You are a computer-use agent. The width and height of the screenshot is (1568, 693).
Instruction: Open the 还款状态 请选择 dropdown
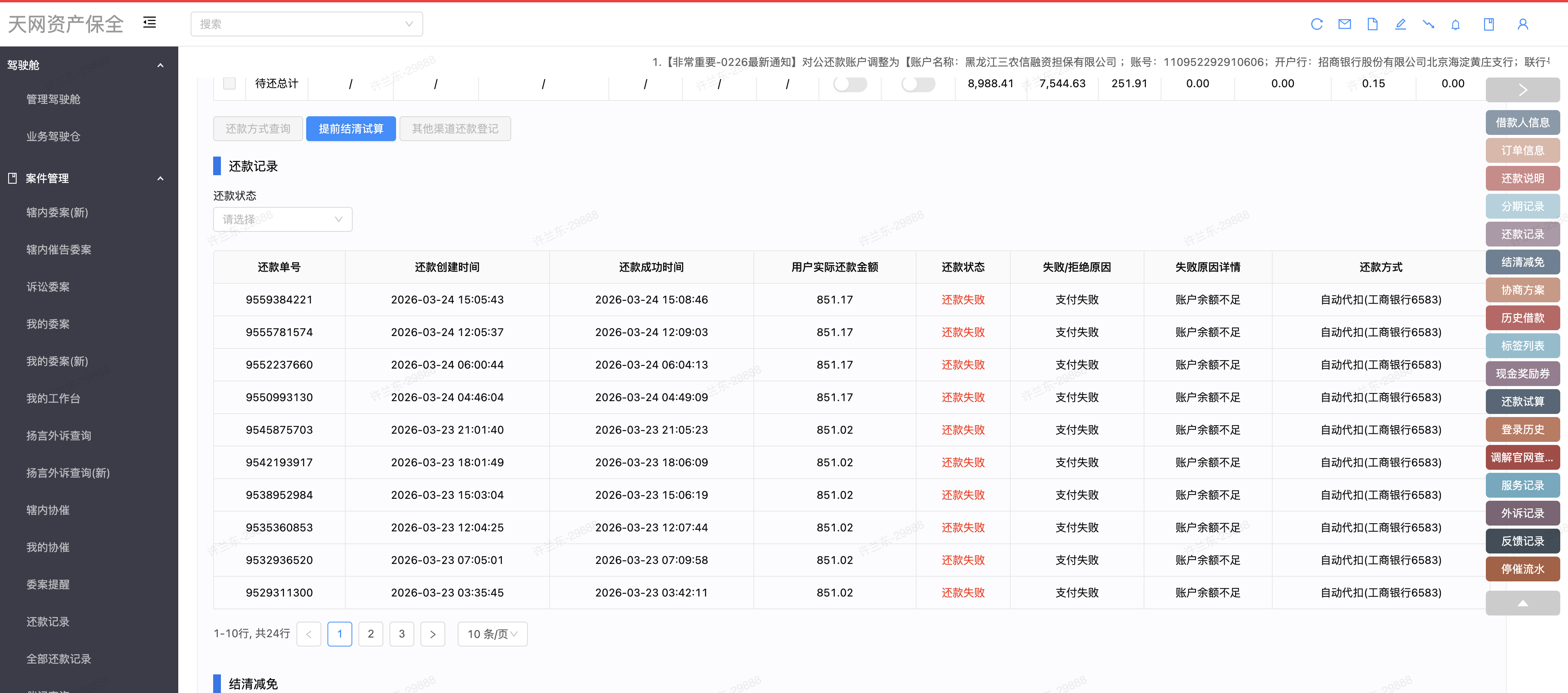coord(283,219)
